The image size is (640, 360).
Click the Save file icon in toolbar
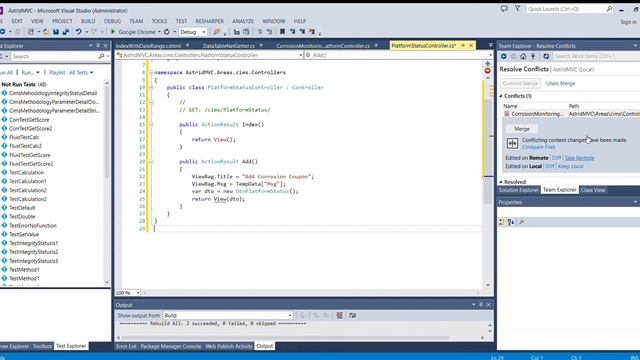pyautogui.click(x=56, y=32)
